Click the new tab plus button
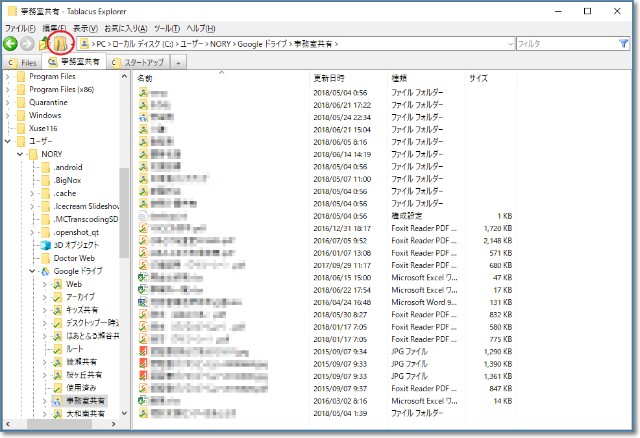Image resolution: width=640 pixels, height=438 pixels. (179, 62)
